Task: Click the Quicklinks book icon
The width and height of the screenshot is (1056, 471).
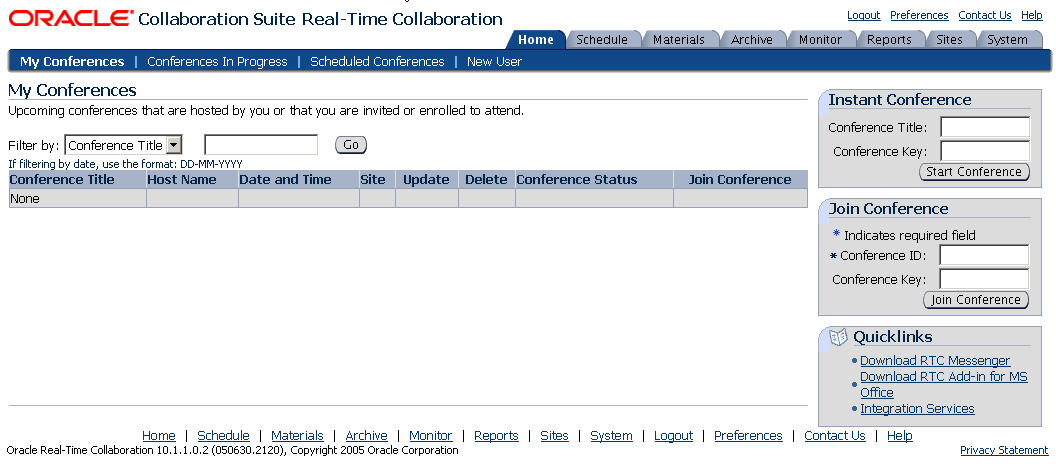Action: [x=837, y=337]
